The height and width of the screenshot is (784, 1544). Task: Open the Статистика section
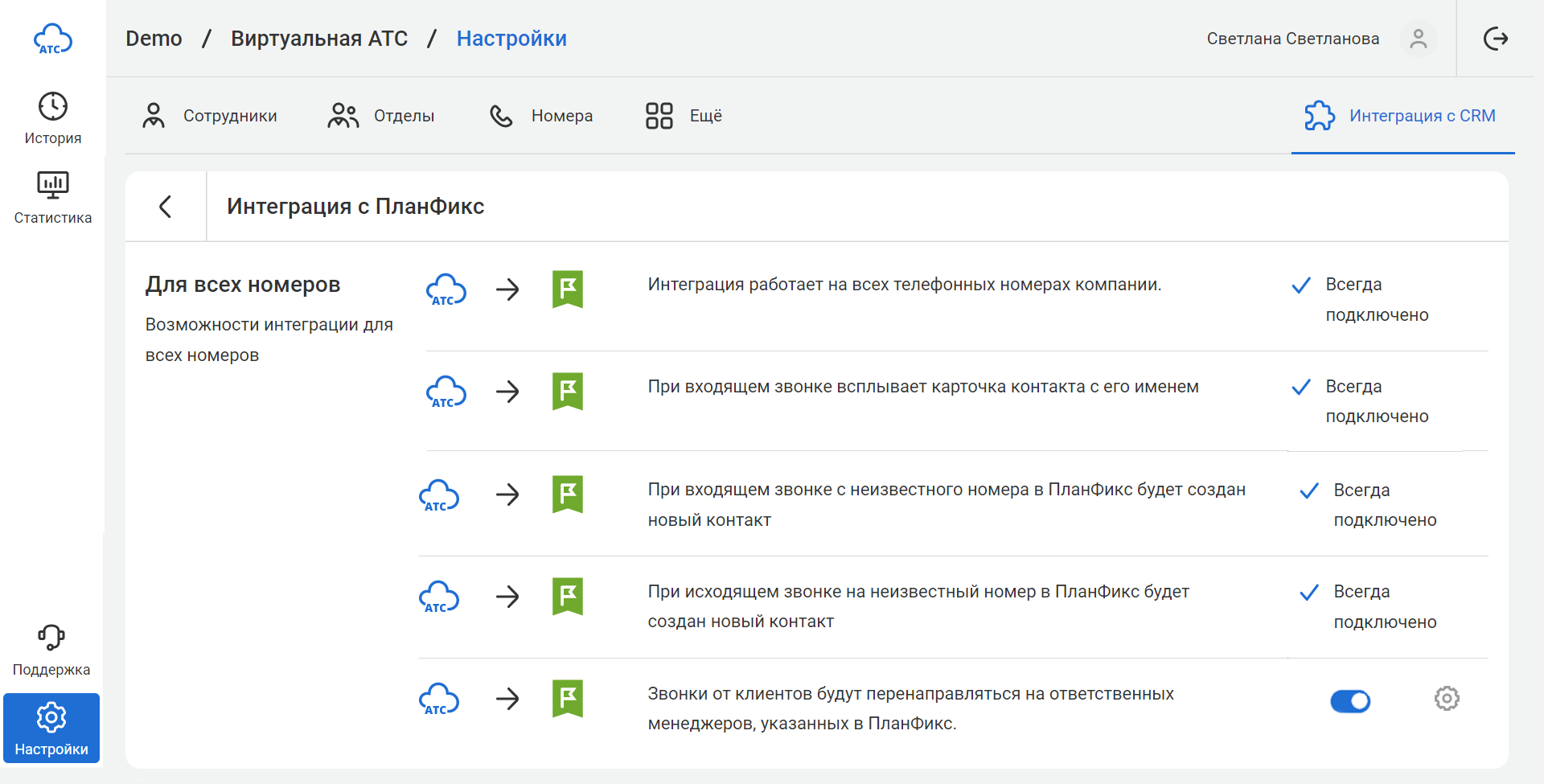coord(53,198)
